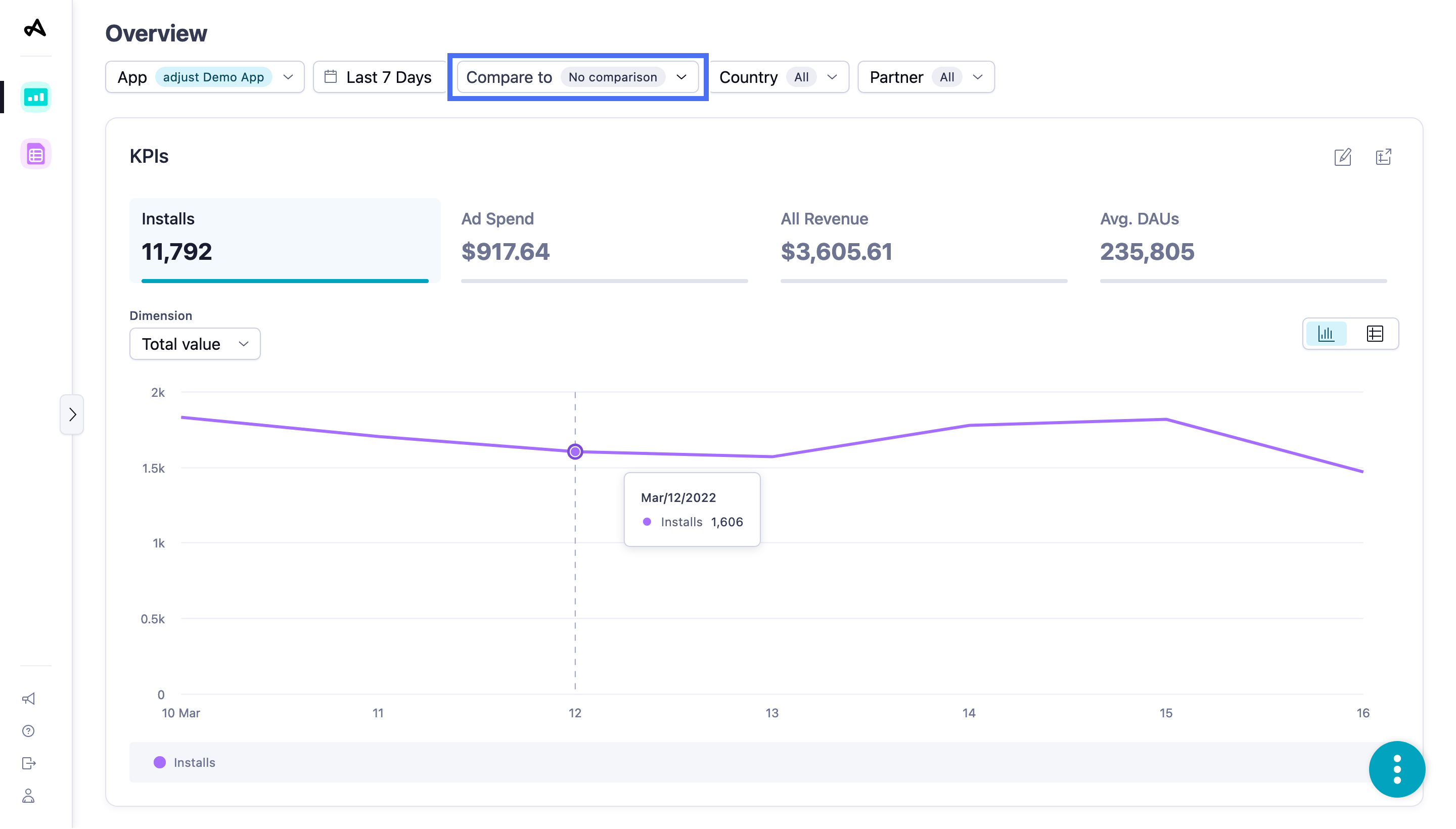Screen dimensions: 1456x829
Task: Click the Mar/12/2022 tooltip date
Action: [678, 497]
